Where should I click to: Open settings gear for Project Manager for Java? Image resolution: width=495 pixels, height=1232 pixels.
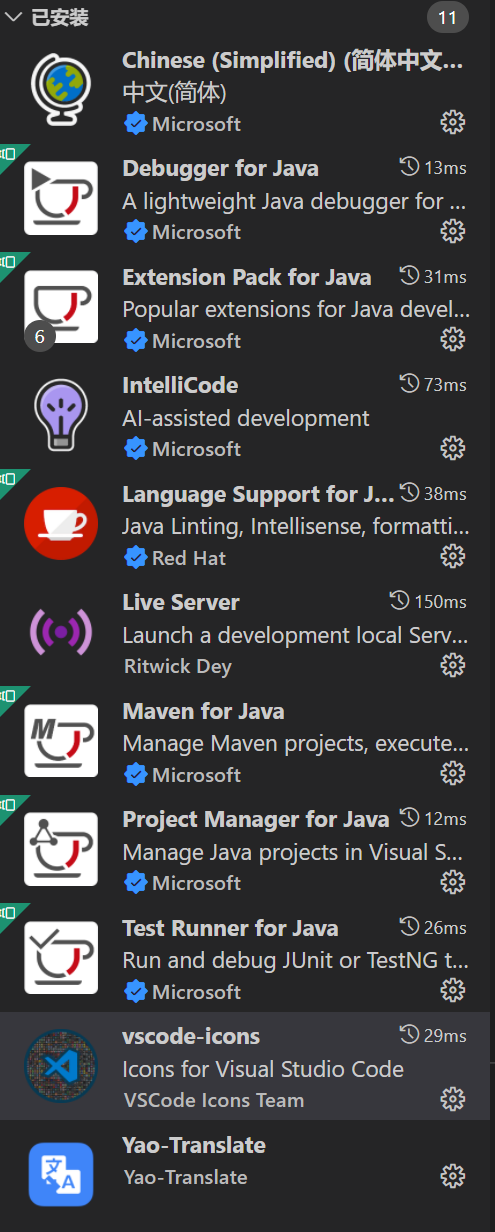click(453, 881)
